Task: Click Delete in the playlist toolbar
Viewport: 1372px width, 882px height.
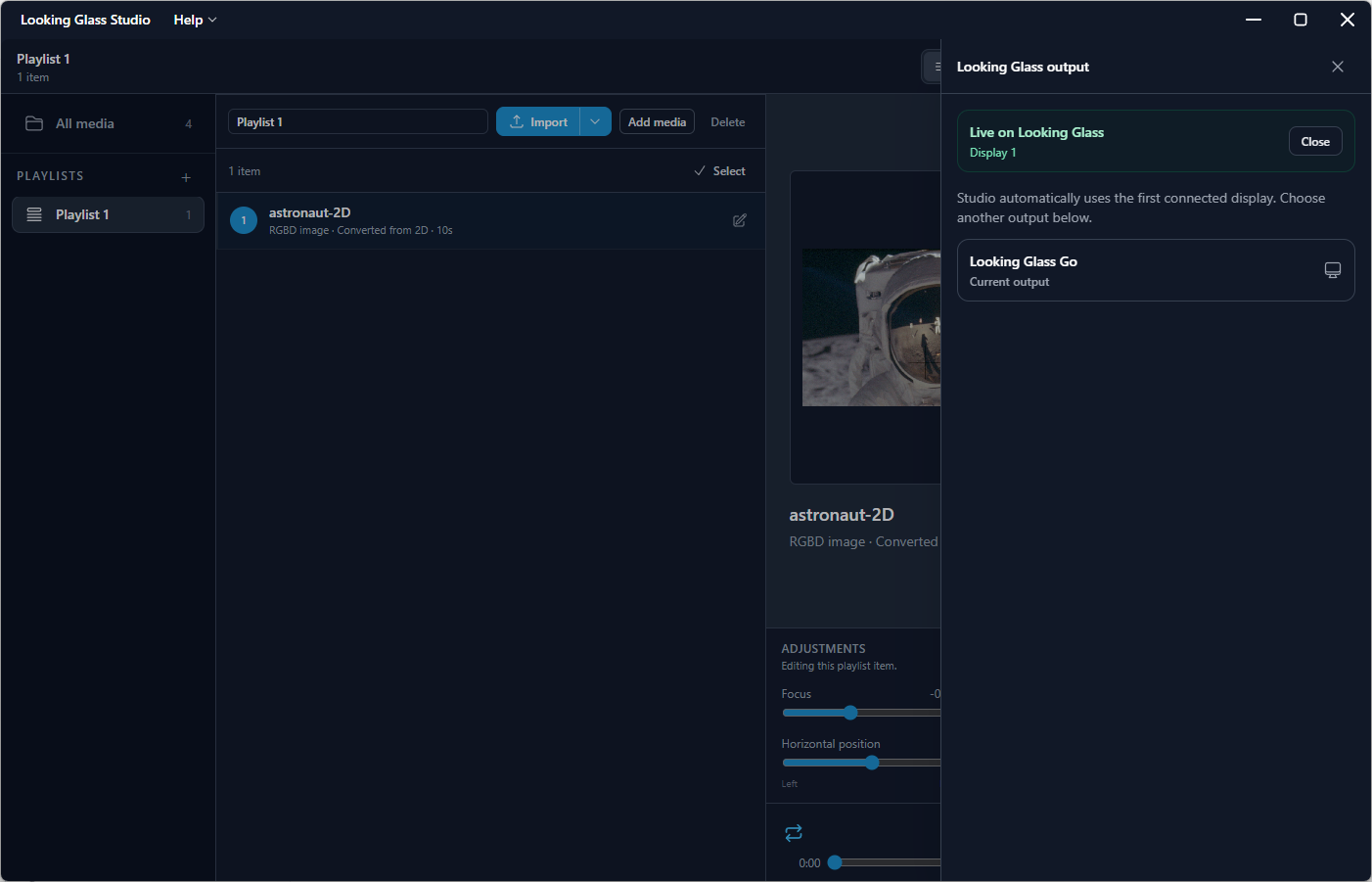Action: point(728,121)
